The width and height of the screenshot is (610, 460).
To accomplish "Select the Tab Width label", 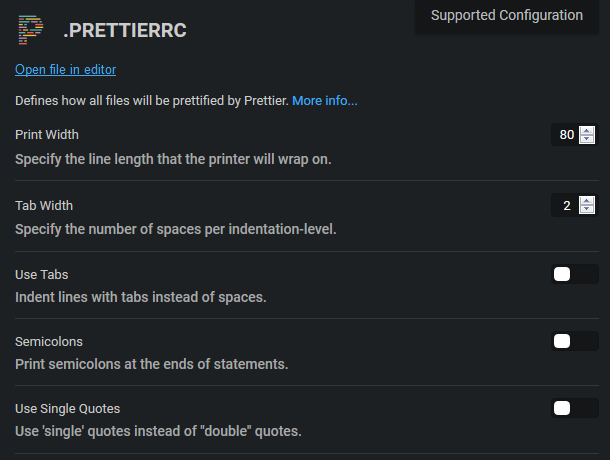I will click(44, 205).
